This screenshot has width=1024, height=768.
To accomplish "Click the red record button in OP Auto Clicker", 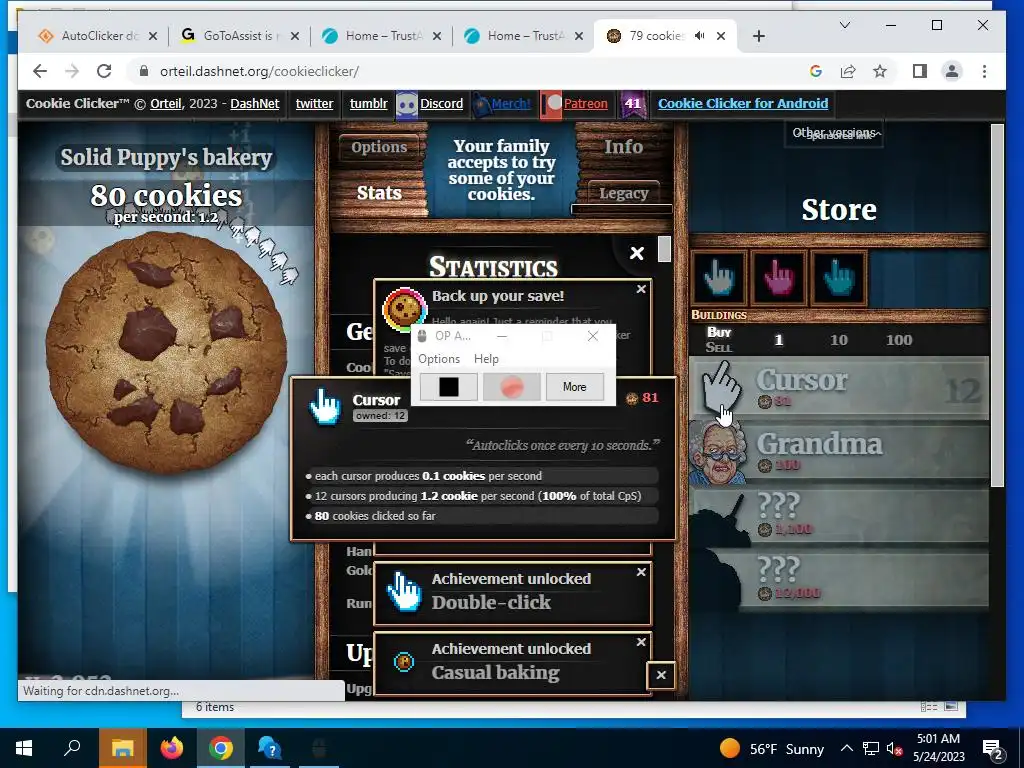I will point(512,387).
